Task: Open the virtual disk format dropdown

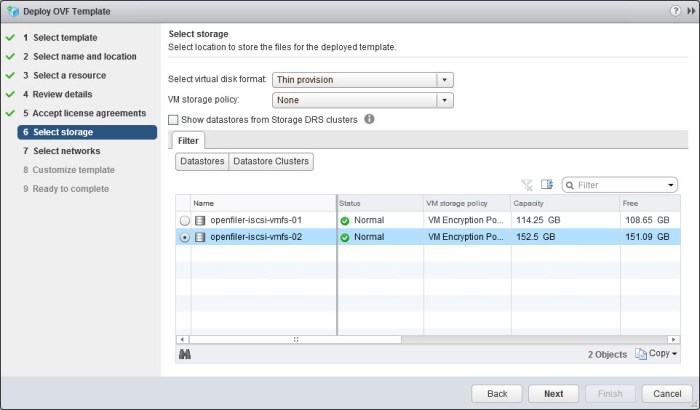Action: click(x=445, y=80)
